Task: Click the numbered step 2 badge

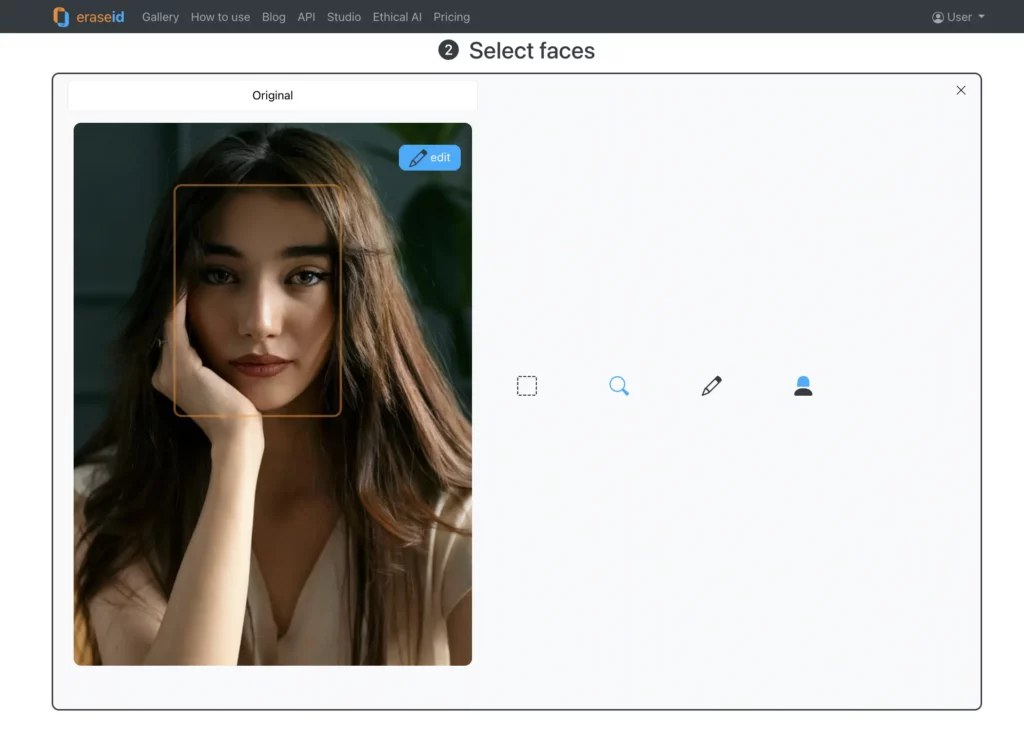Action: [449, 50]
